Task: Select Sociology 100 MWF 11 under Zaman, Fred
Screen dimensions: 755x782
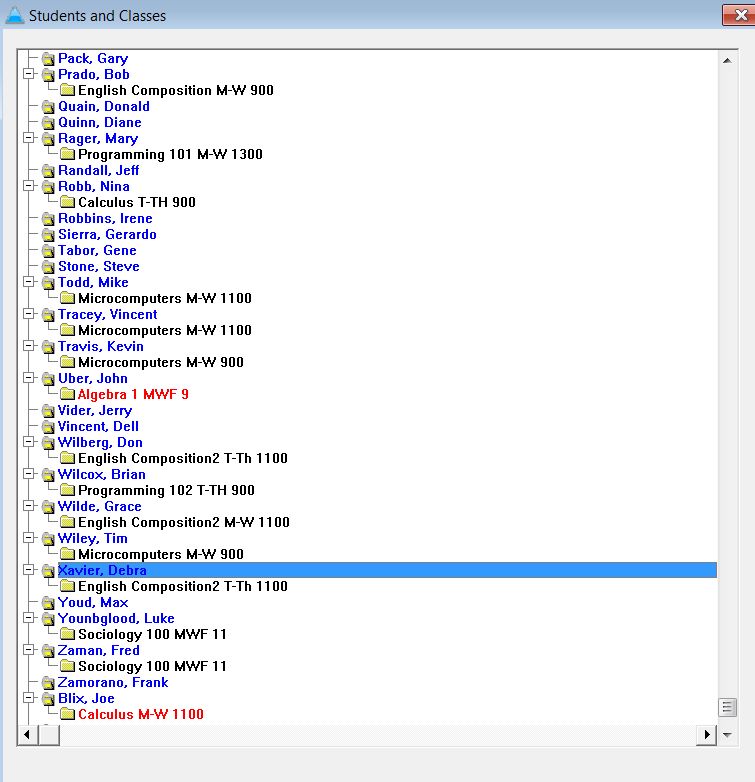Action: (x=152, y=667)
